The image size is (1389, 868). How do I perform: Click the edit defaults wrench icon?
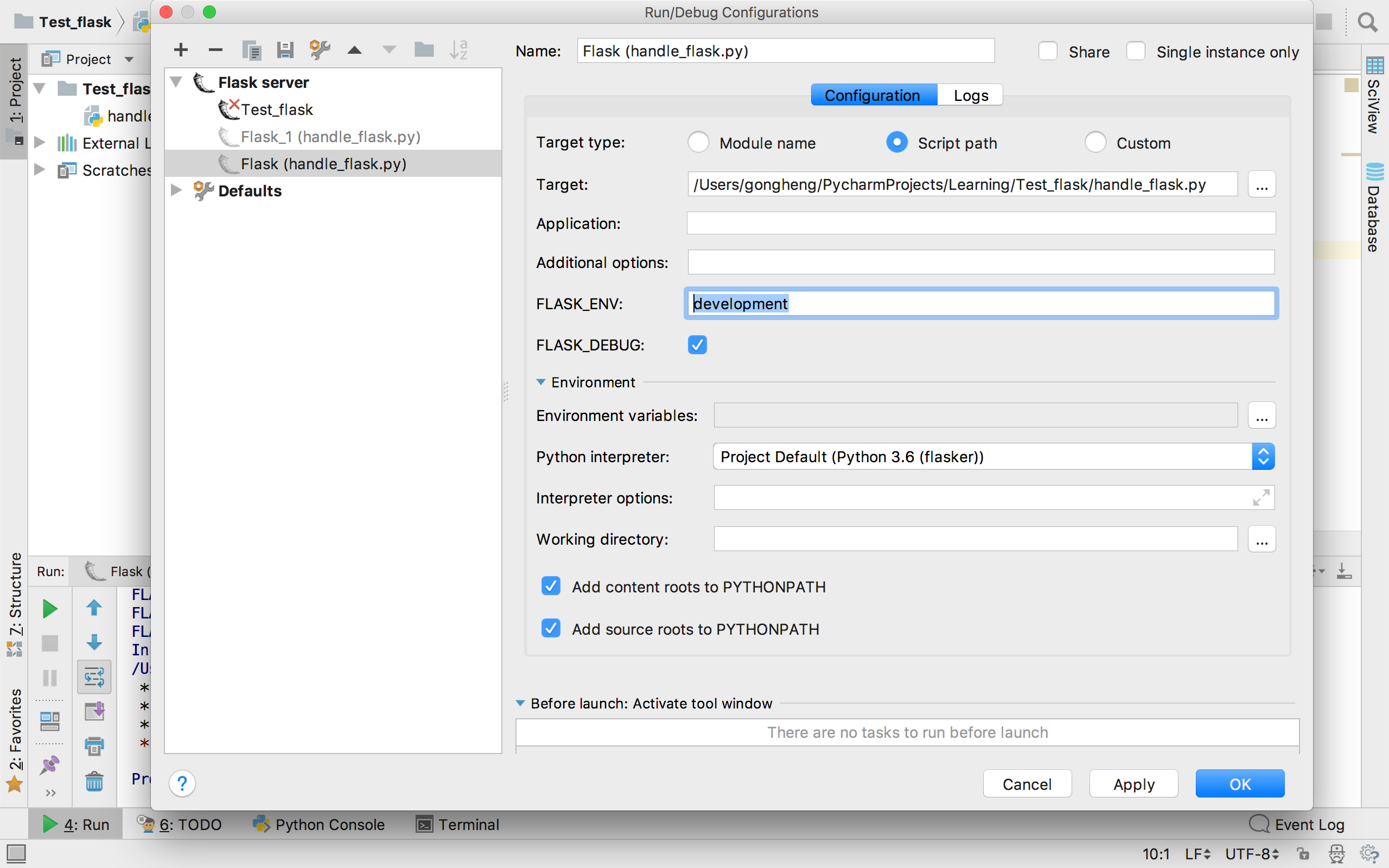pos(320,50)
